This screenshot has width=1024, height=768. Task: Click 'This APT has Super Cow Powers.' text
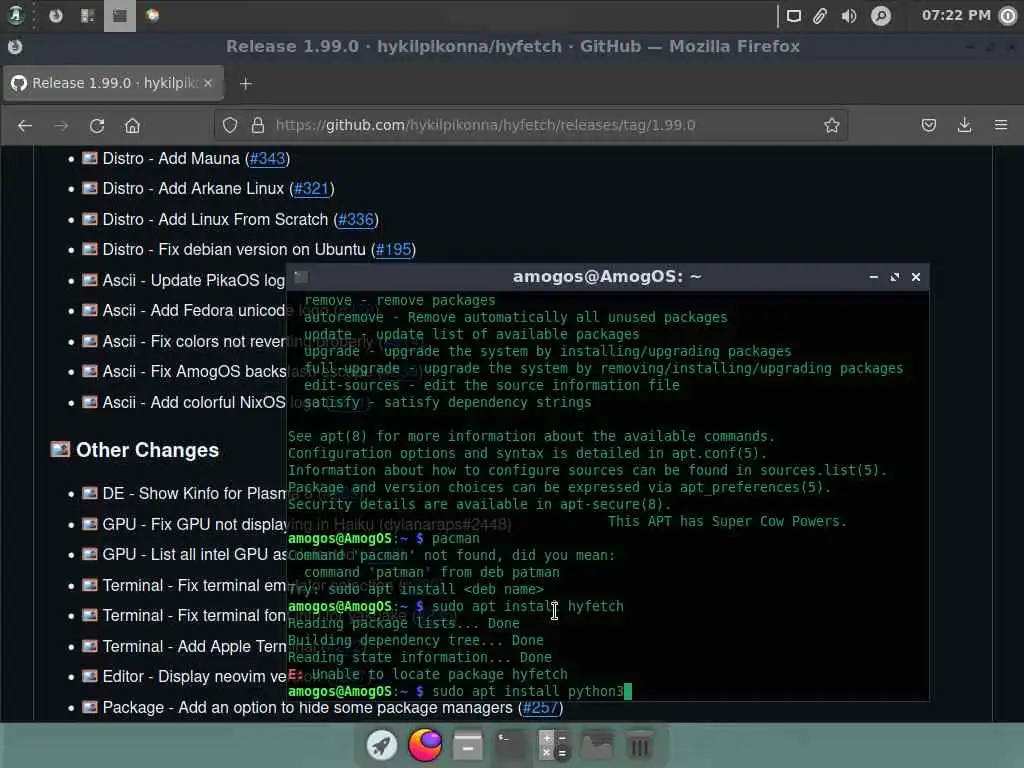728,521
